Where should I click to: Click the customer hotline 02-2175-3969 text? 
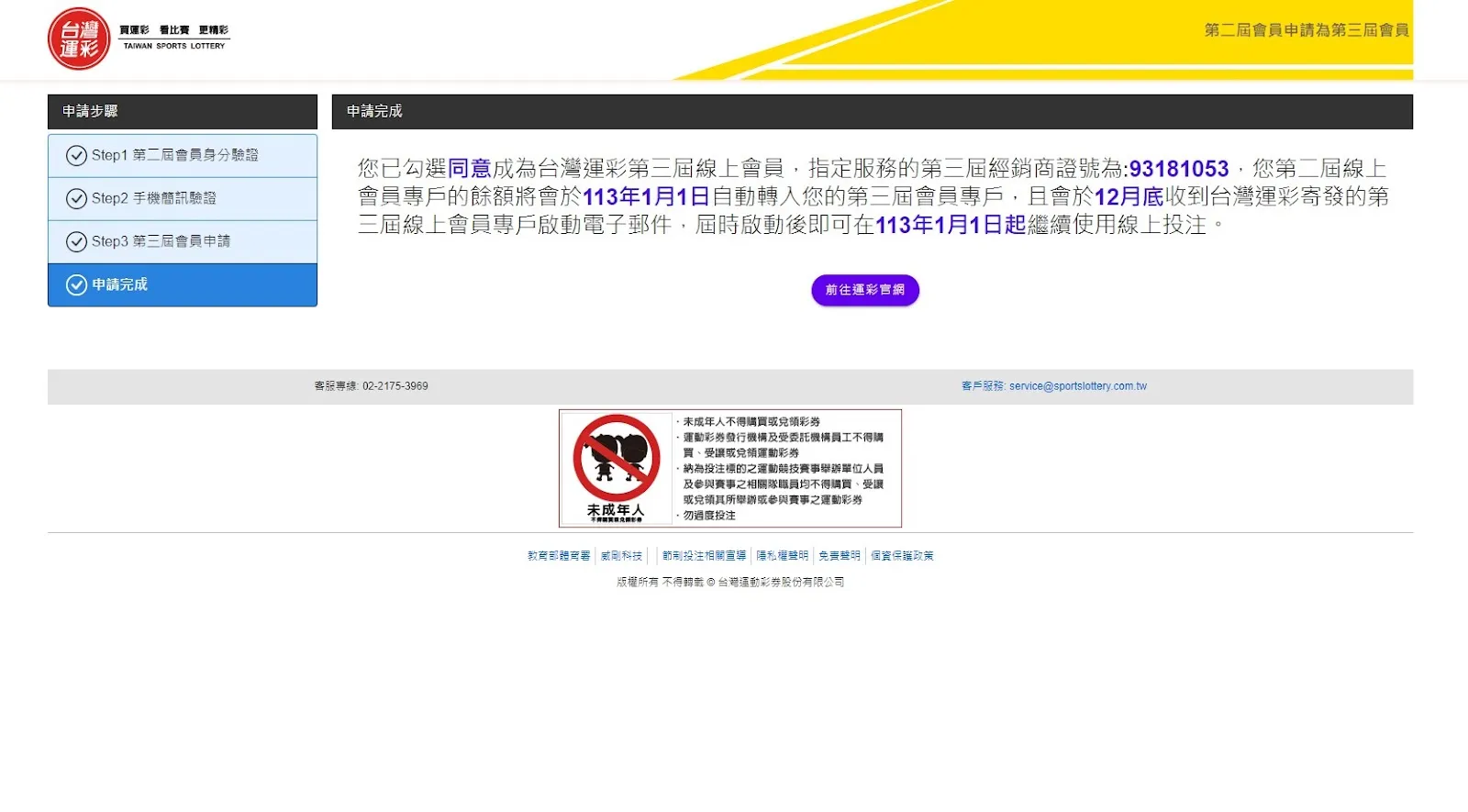tap(395, 386)
